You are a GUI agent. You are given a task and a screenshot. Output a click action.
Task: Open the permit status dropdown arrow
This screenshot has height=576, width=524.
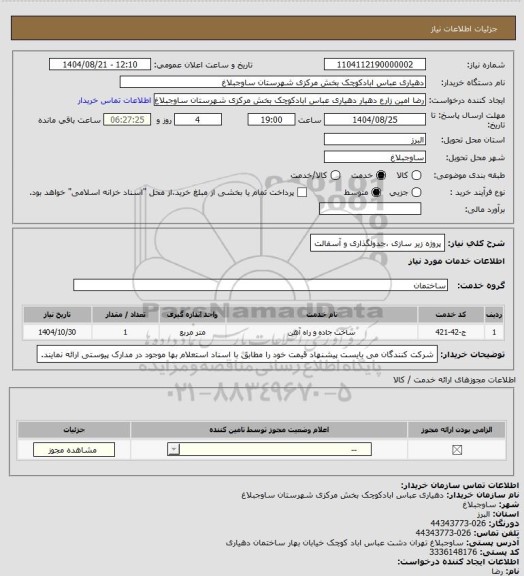click(173, 449)
